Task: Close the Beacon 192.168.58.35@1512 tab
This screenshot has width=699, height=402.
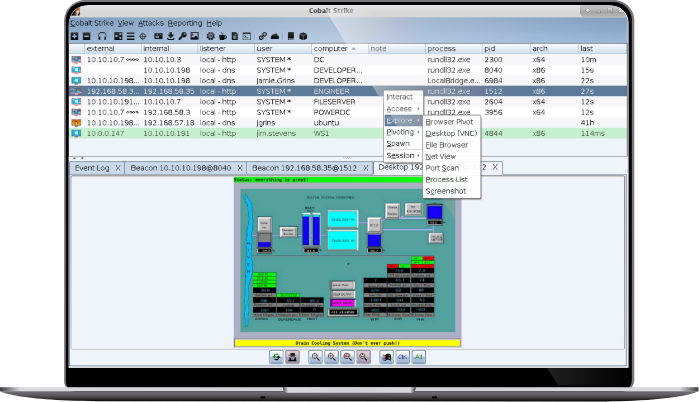Action: 366,168
